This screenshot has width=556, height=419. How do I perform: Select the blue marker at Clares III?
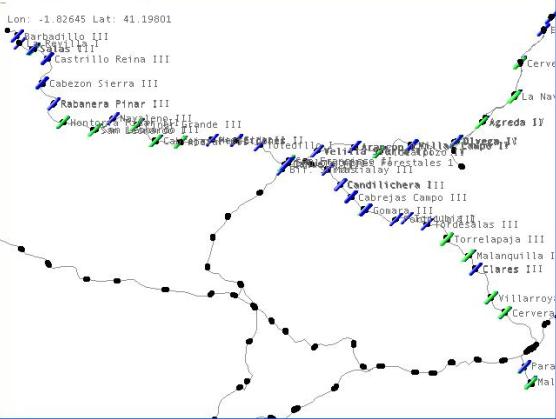coord(476,269)
